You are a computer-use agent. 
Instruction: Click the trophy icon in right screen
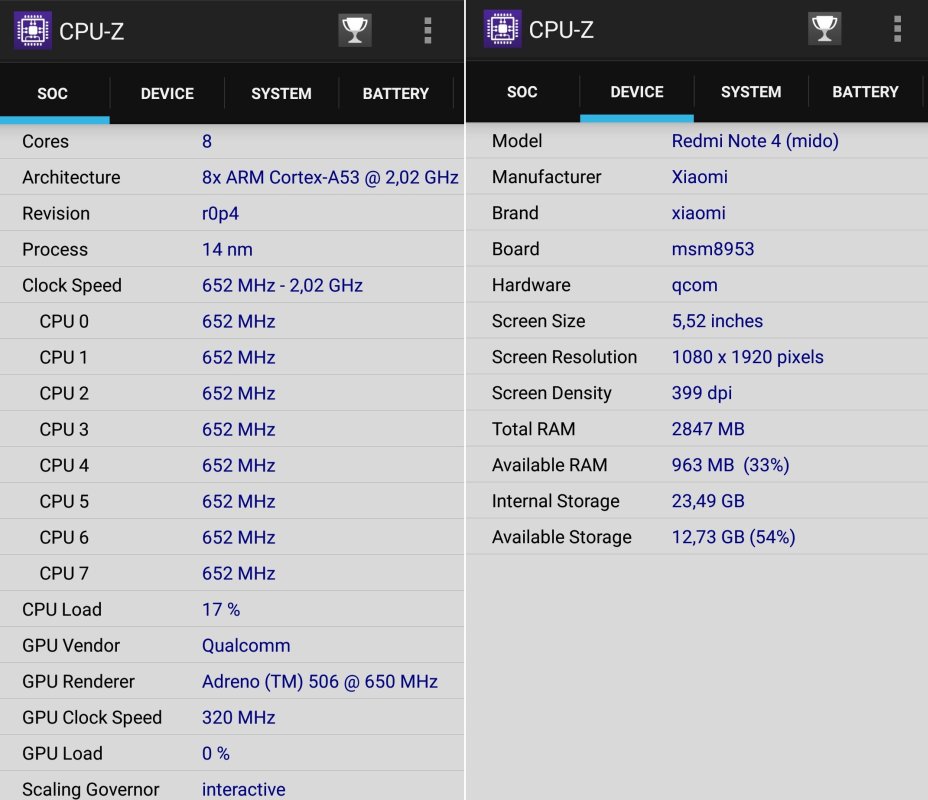click(824, 28)
